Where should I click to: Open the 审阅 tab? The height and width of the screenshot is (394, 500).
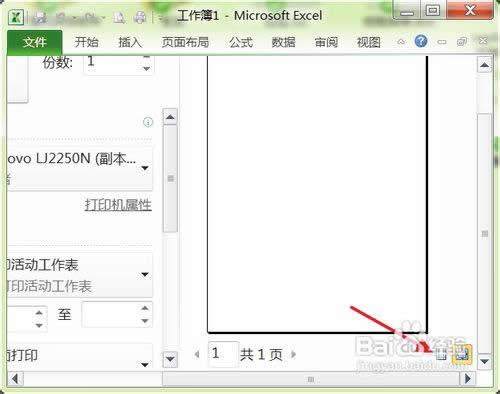326,42
